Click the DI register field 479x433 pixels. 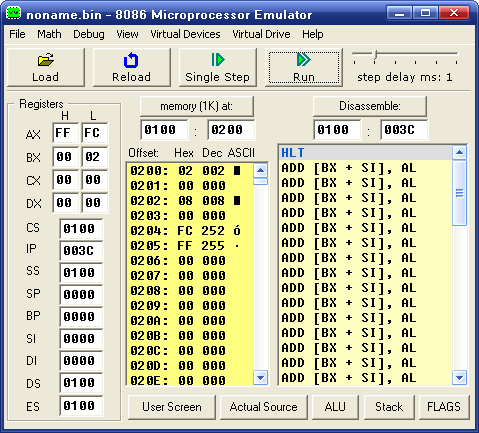(81, 361)
